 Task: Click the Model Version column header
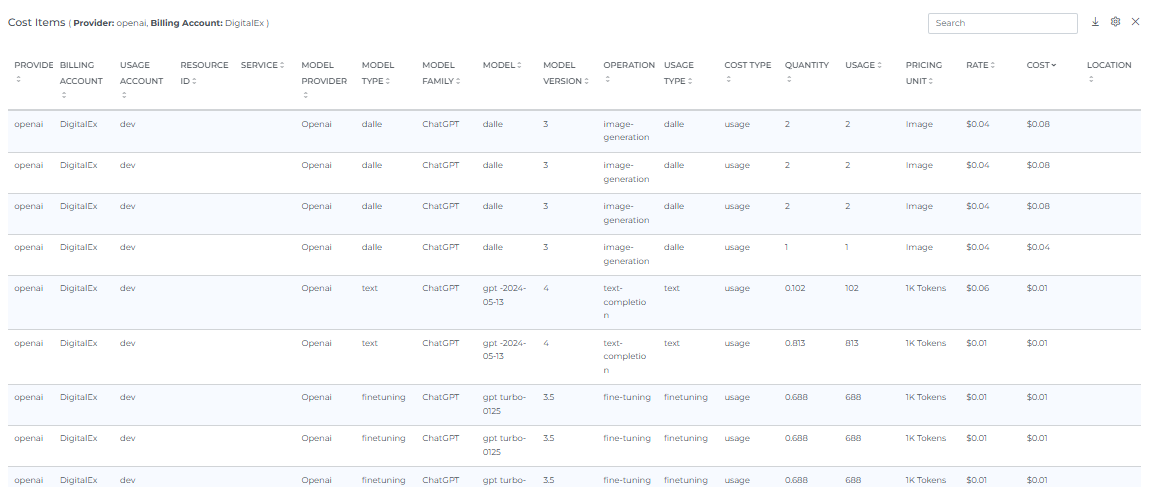click(562, 73)
